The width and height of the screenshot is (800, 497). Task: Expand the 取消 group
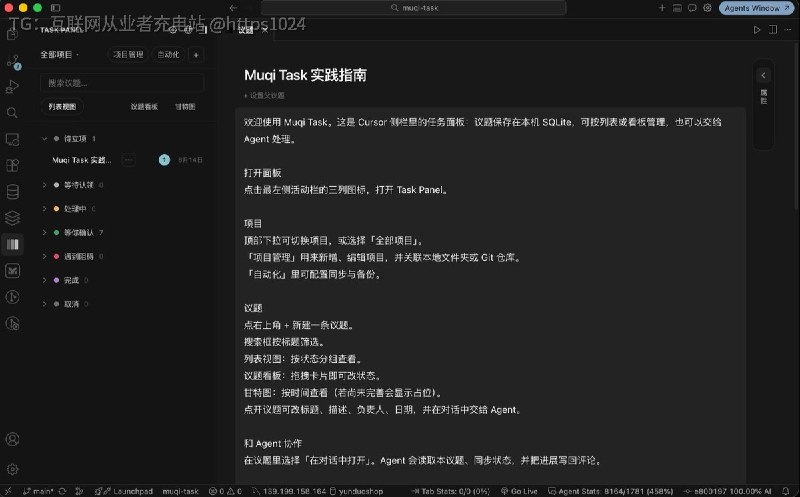point(44,304)
